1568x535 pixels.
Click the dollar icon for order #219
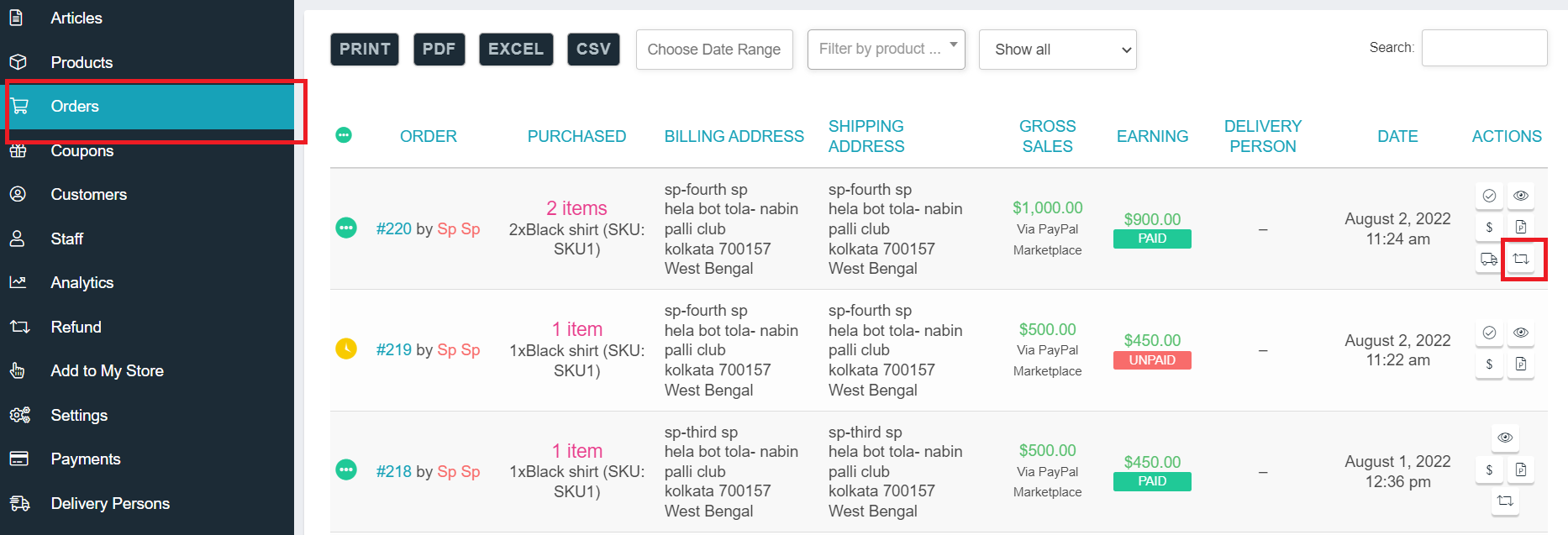coord(1489,364)
